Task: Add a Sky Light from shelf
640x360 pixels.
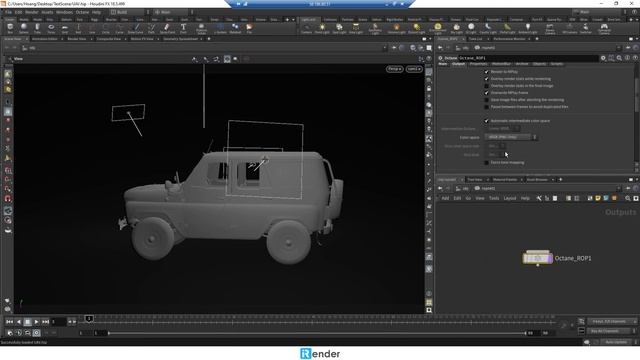Action: point(456,28)
